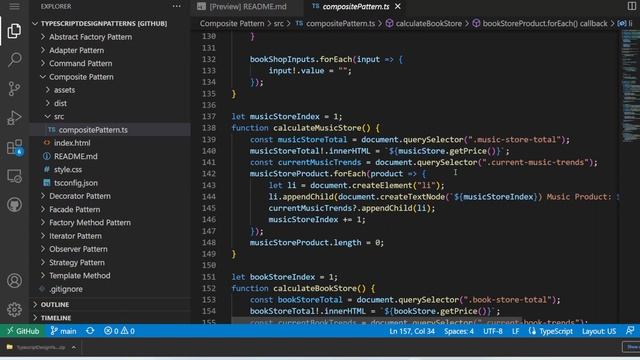Image resolution: width=640 pixels, height=360 pixels.
Task: Expand the Template Method folder
Action: [80, 276]
